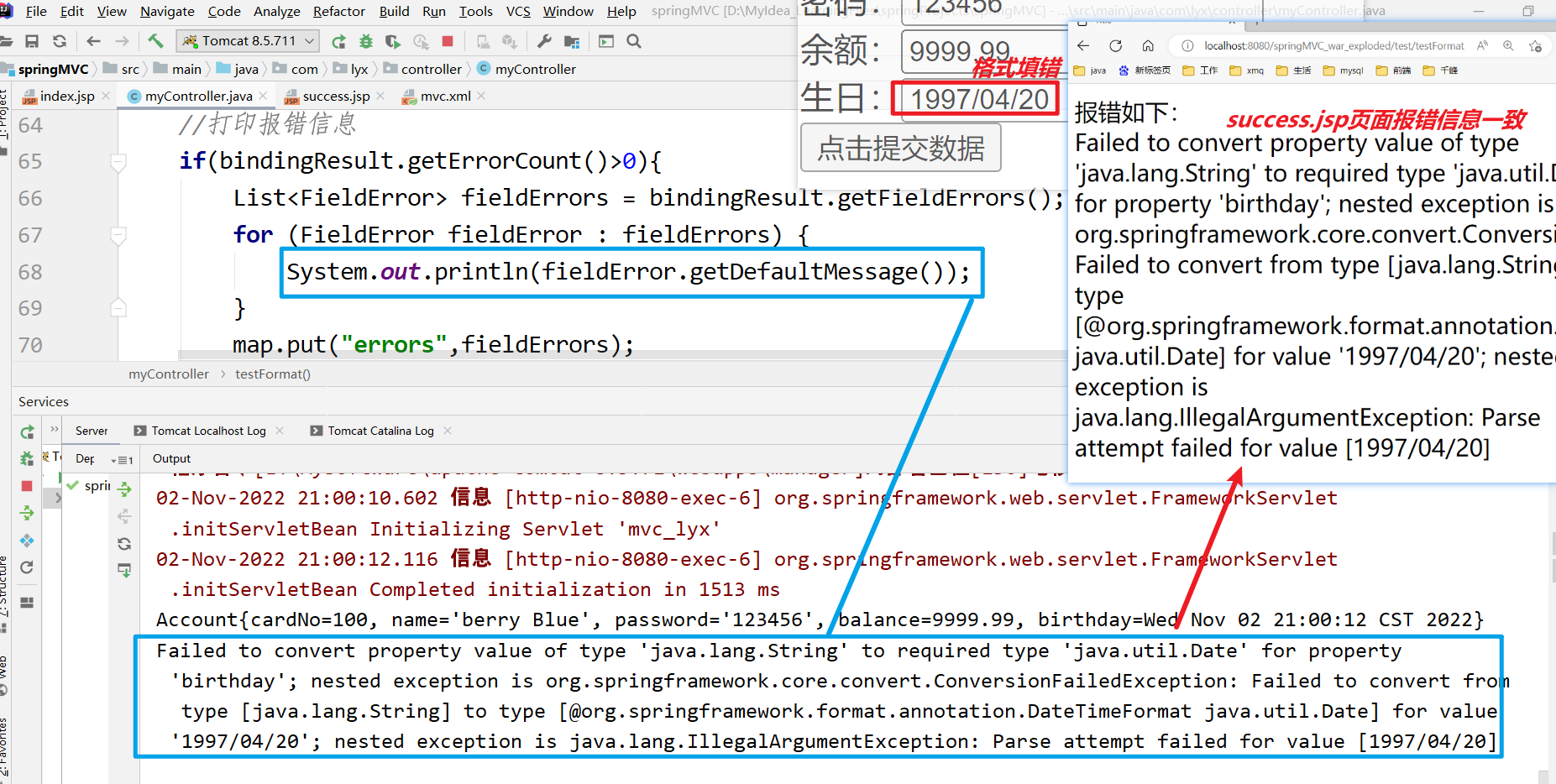Image resolution: width=1556 pixels, height=784 pixels.
Task: Click the Synchronize icon in the main toolbar
Action: pyautogui.click(x=60, y=41)
